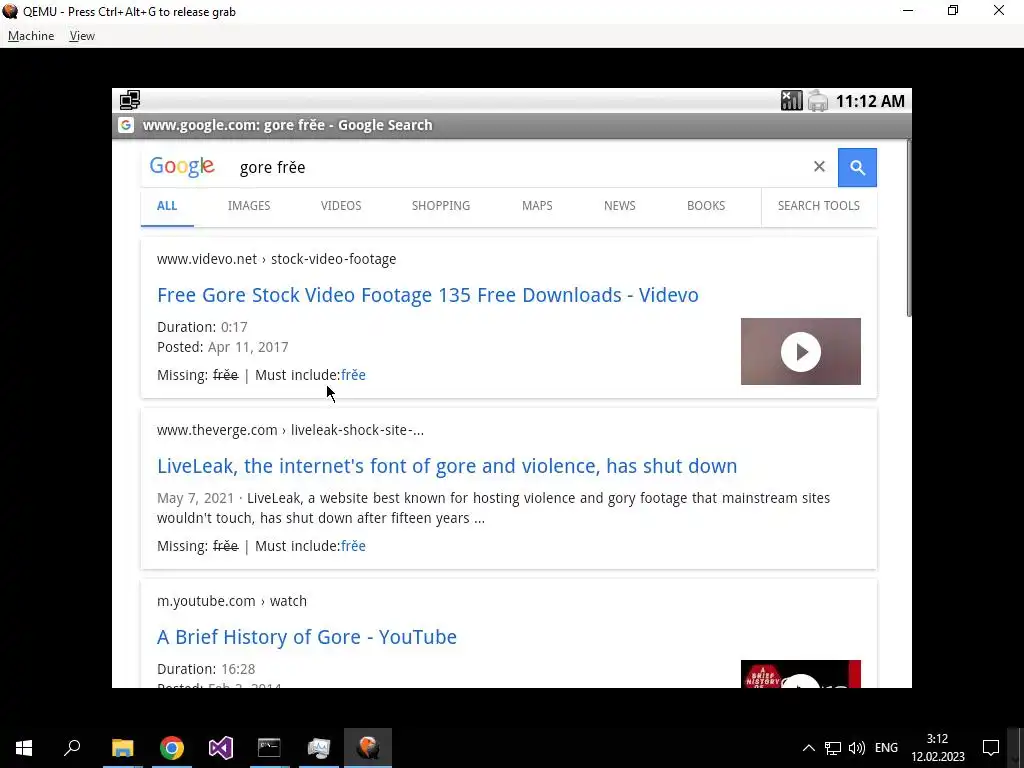Open A Brief History of Gore YouTube link
Image resolution: width=1024 pixels, height=768 pixels.
click(x=307, y=637)
